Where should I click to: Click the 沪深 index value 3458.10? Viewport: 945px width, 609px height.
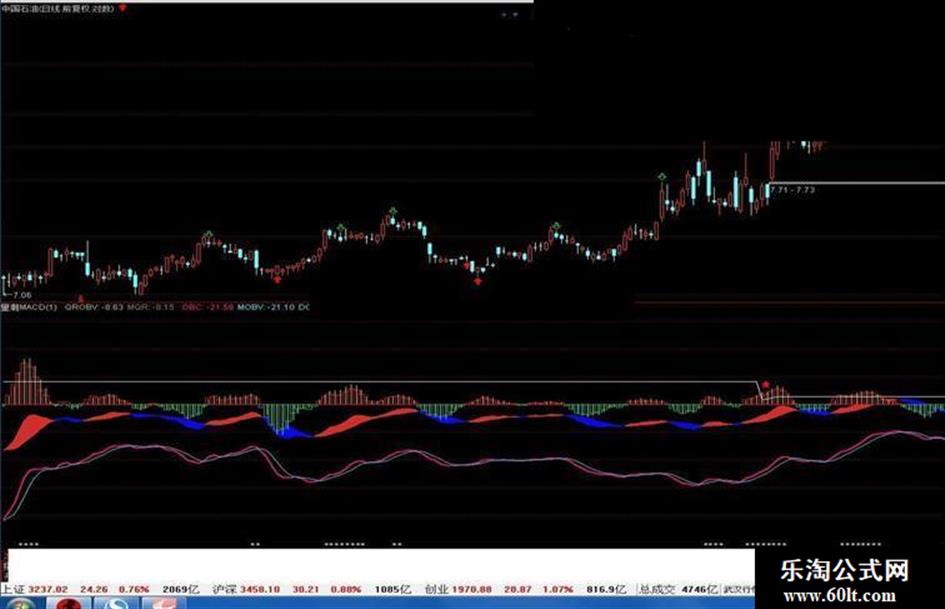260,589
